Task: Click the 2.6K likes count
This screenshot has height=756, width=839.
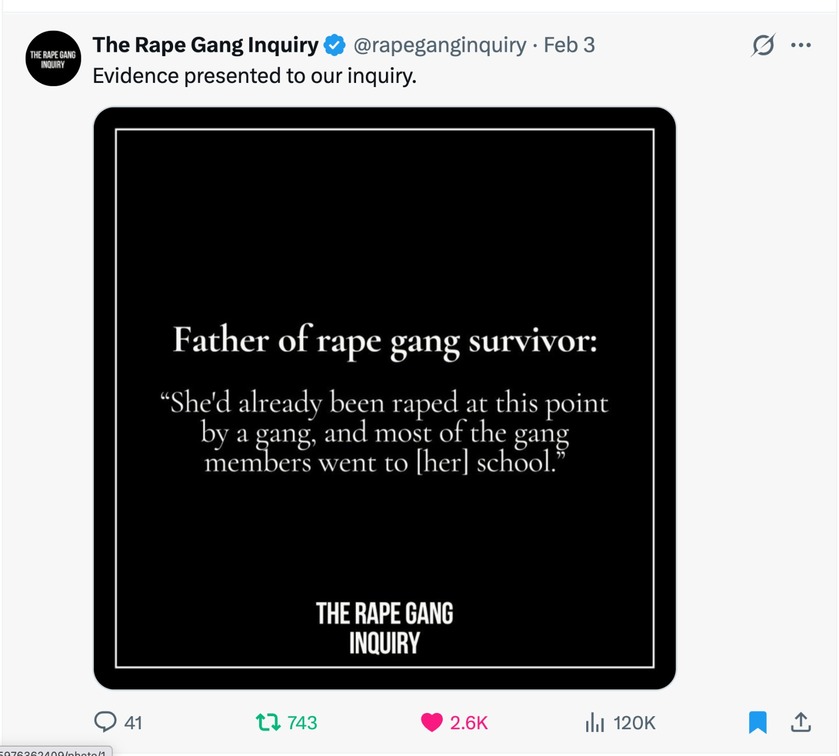Action: (x=468, y=722)
